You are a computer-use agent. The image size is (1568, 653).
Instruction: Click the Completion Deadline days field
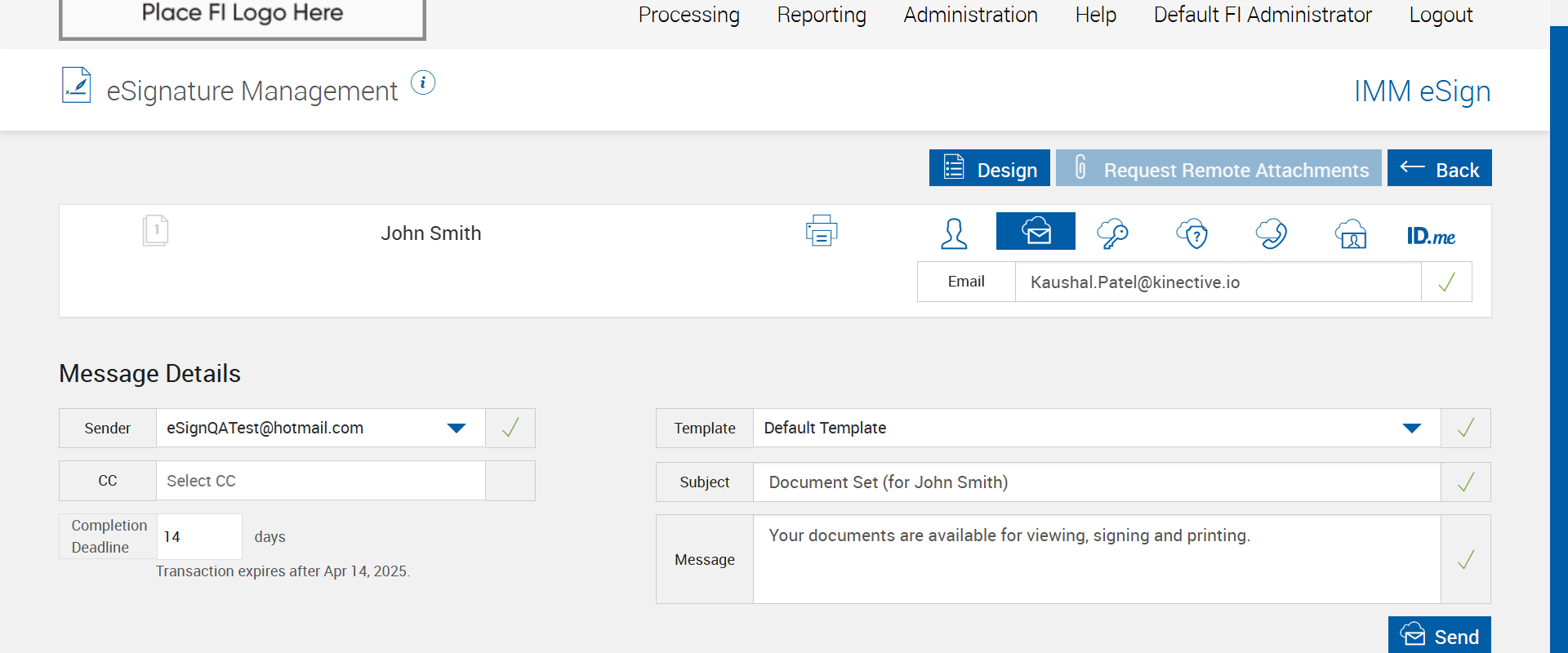click(198, 536)
